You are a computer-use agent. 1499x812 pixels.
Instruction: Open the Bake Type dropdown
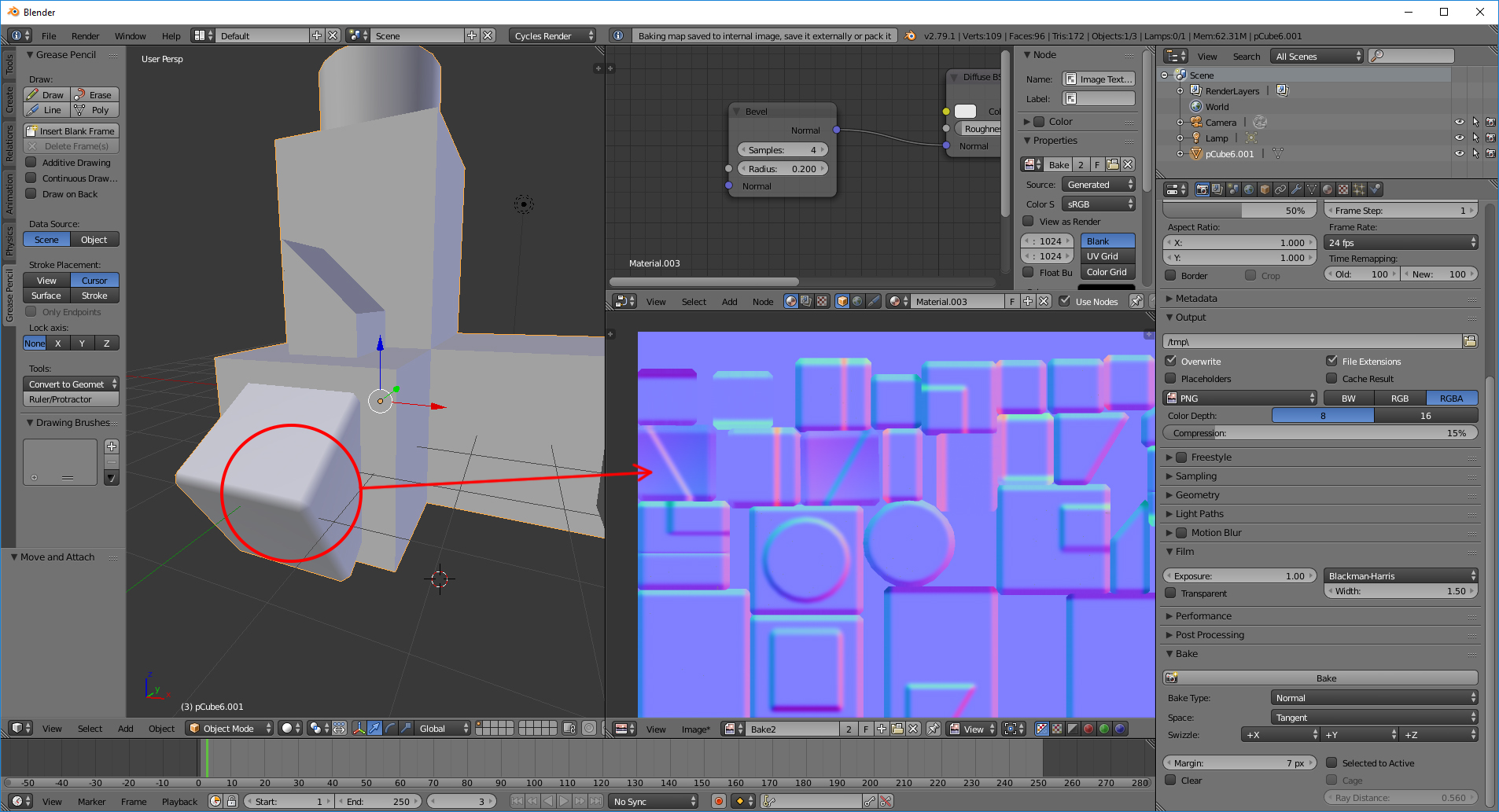click(1374, 697)
